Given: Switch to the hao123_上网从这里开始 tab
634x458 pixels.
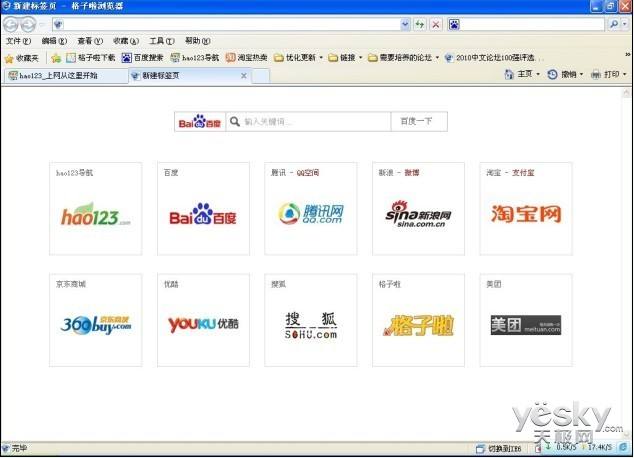Looking at the screenshot, I should pos(66,76).
